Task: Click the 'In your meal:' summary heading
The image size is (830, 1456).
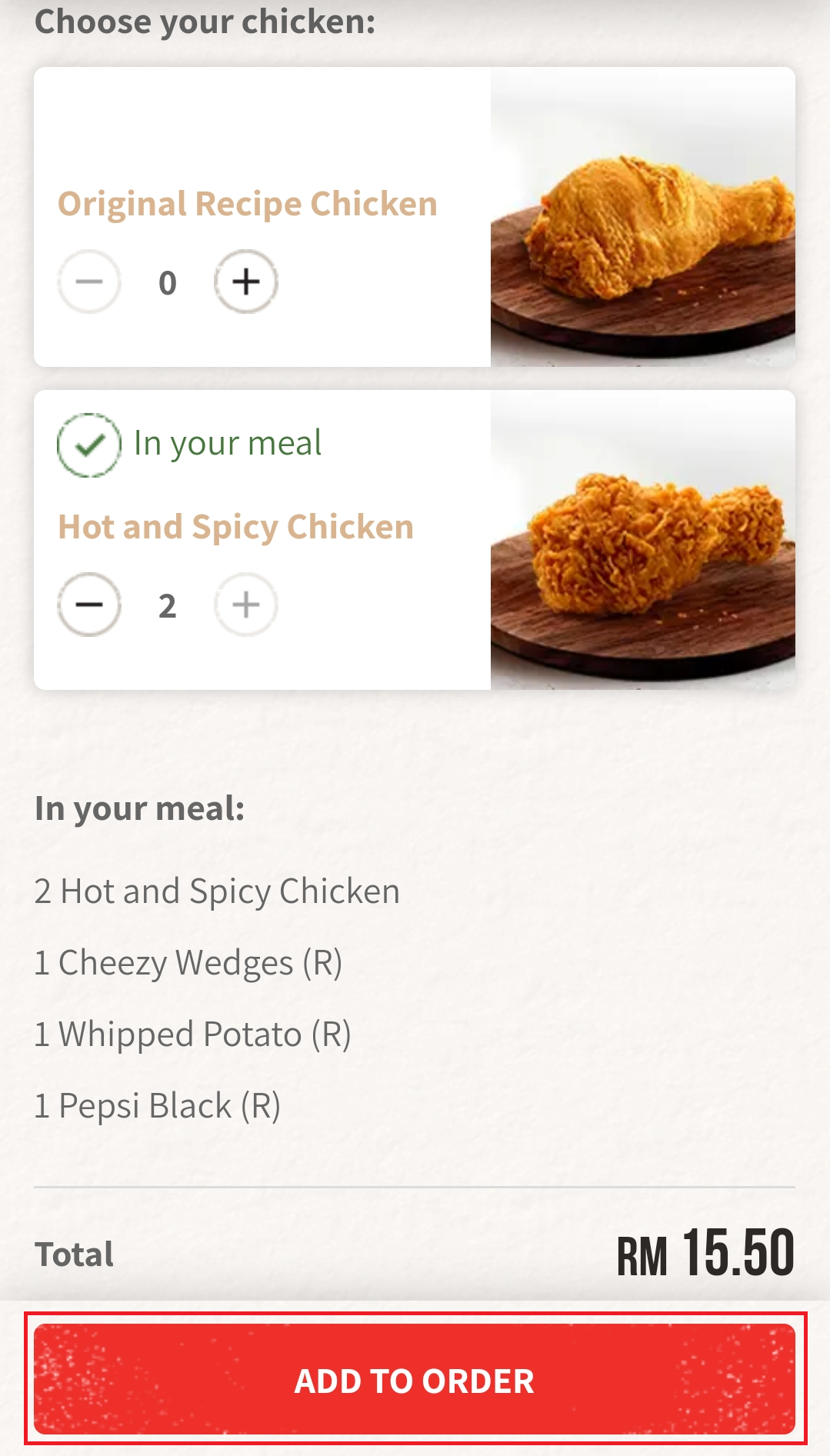Action: [140, 808]
